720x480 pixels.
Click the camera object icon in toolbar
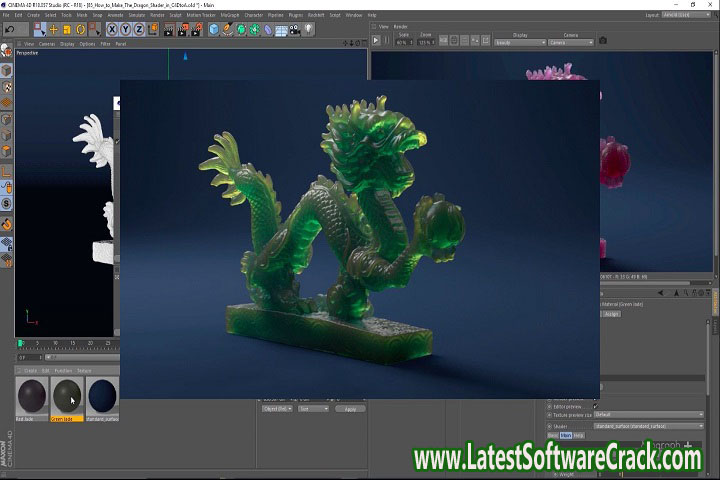coord(295,29)
